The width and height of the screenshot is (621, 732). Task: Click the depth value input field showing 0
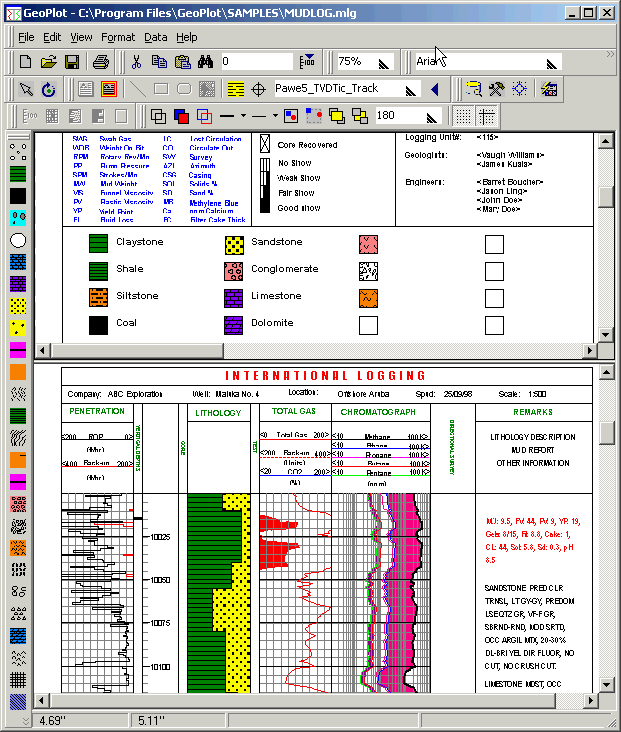pyautogui.click(x=255, y=62)
